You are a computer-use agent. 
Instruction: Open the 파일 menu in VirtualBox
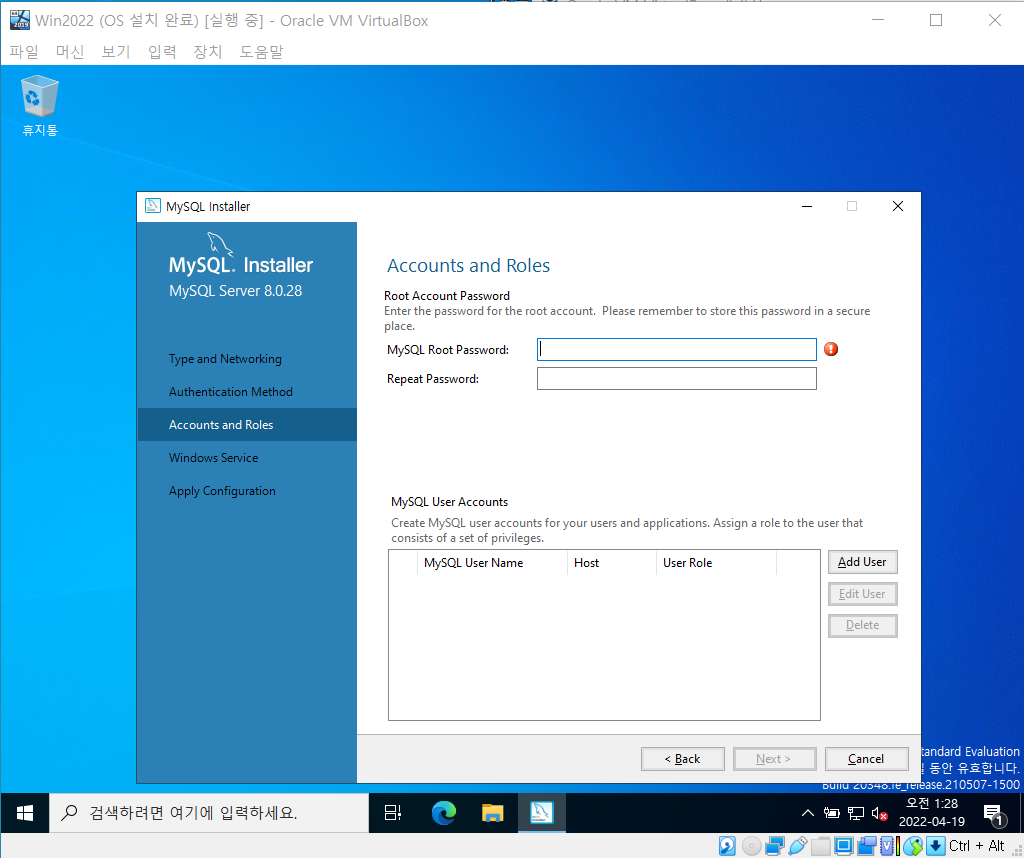24,52
